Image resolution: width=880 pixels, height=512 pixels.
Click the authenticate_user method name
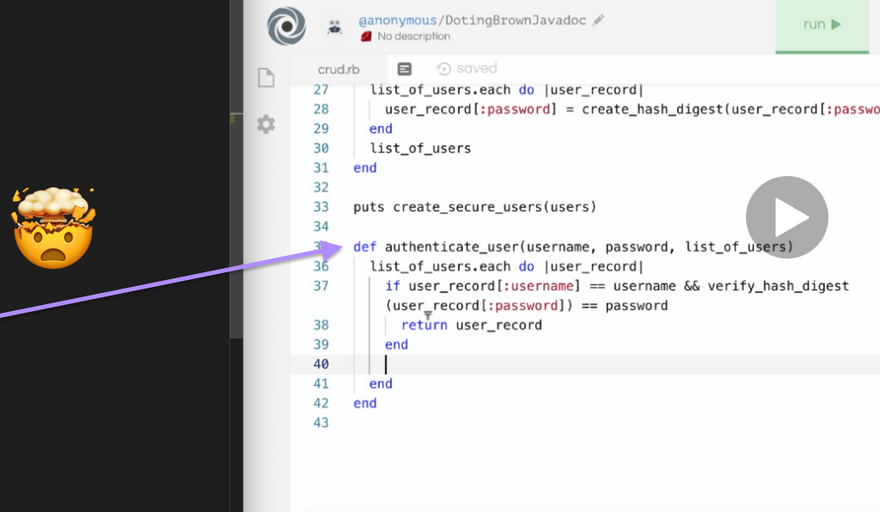pos(451,247)
